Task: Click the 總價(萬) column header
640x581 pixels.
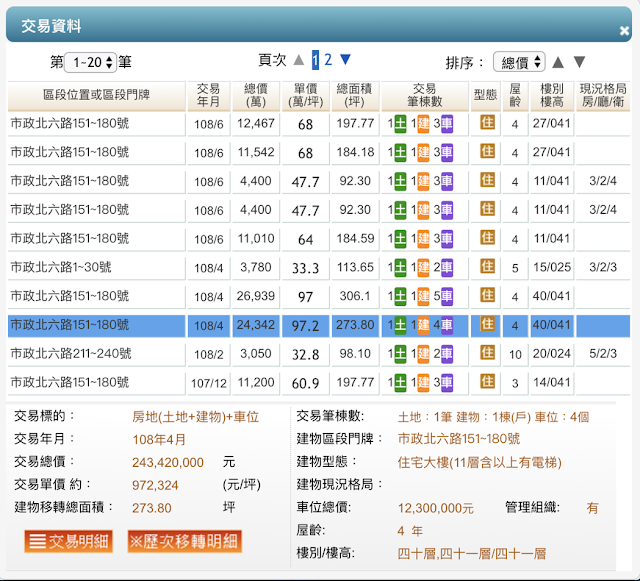Action: point(256,96)
